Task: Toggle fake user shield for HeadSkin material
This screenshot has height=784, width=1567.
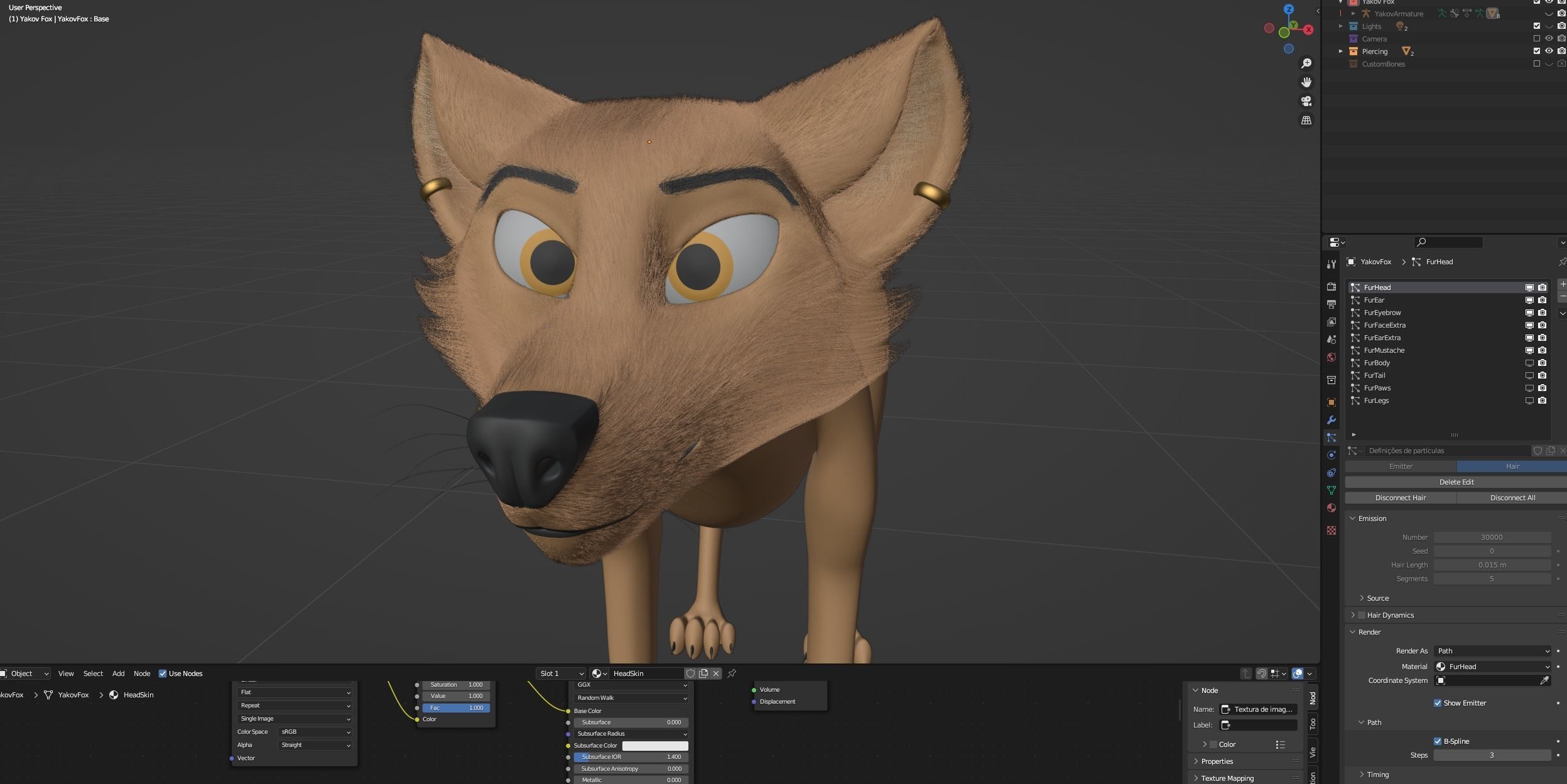Action: click(x=690, y=674)
